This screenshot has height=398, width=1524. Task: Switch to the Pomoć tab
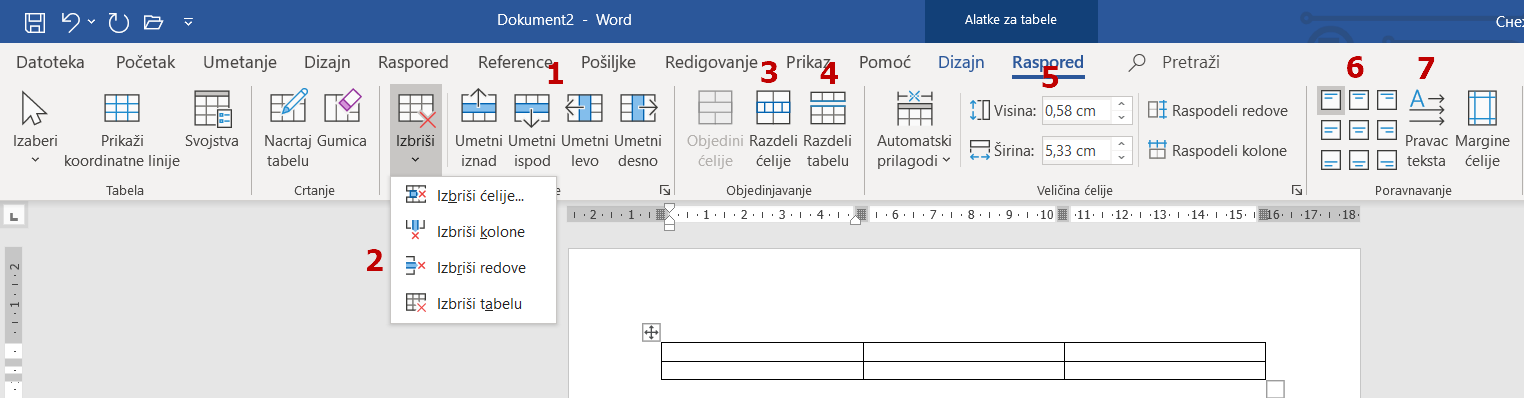tap(885, 62)
